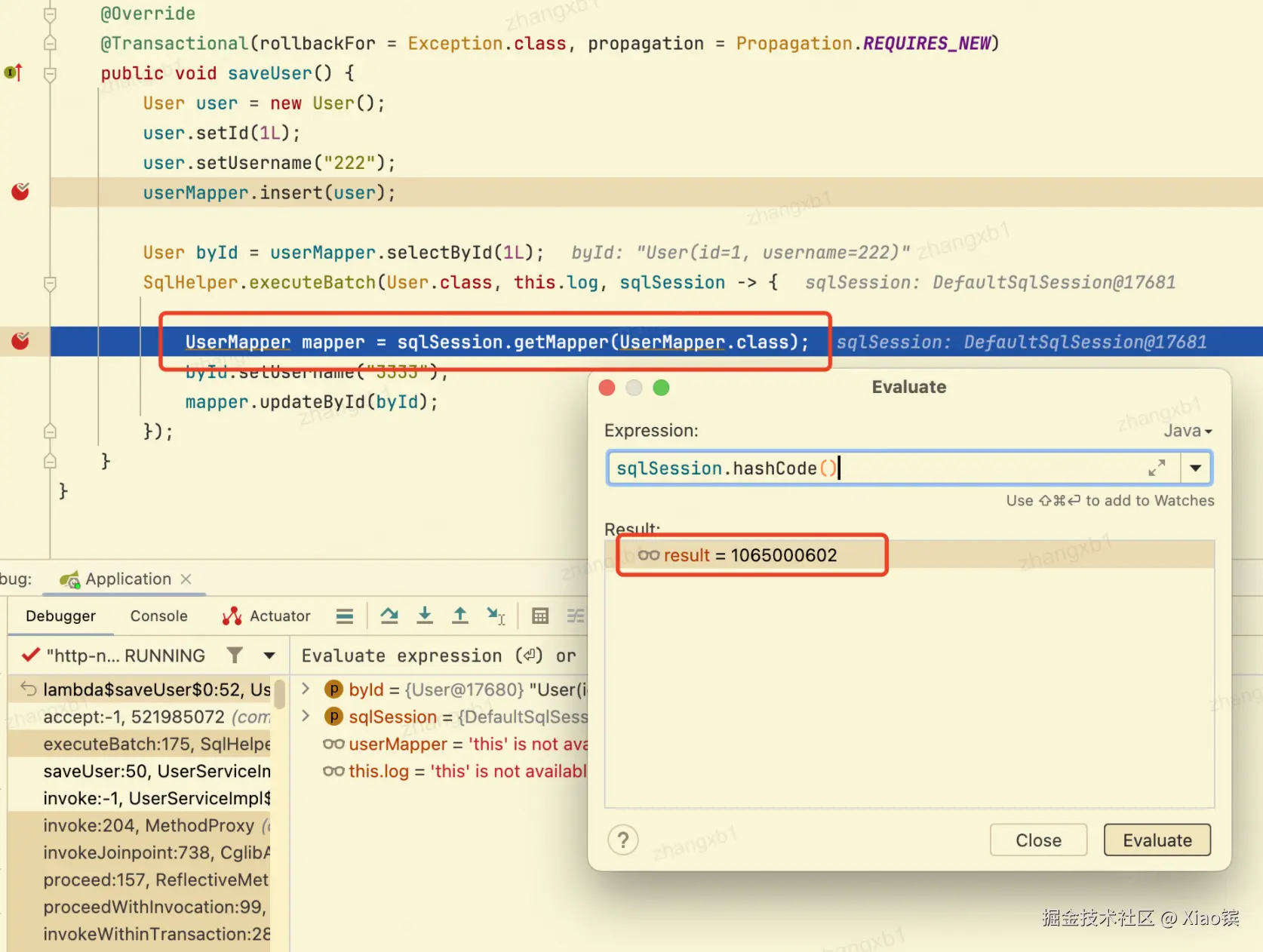Viewport: 1263px width, 952px height.
Task: Click the user.setUsername("222") code line
Action: click(x=269, y=163)
